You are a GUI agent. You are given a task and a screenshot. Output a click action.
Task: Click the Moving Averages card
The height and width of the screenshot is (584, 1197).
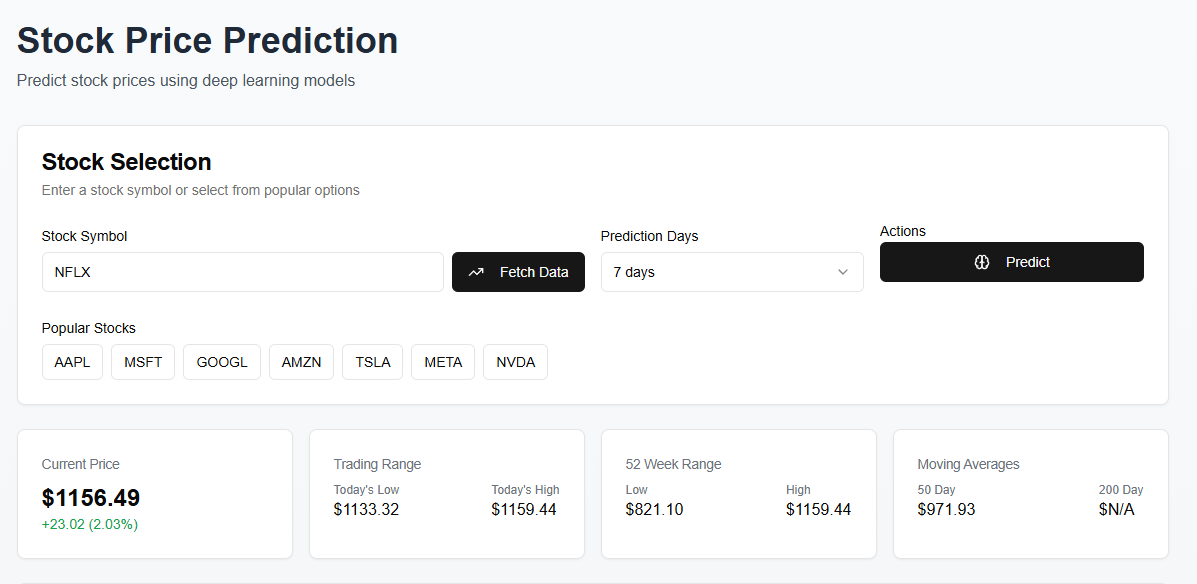click(x=1030, y=493)
